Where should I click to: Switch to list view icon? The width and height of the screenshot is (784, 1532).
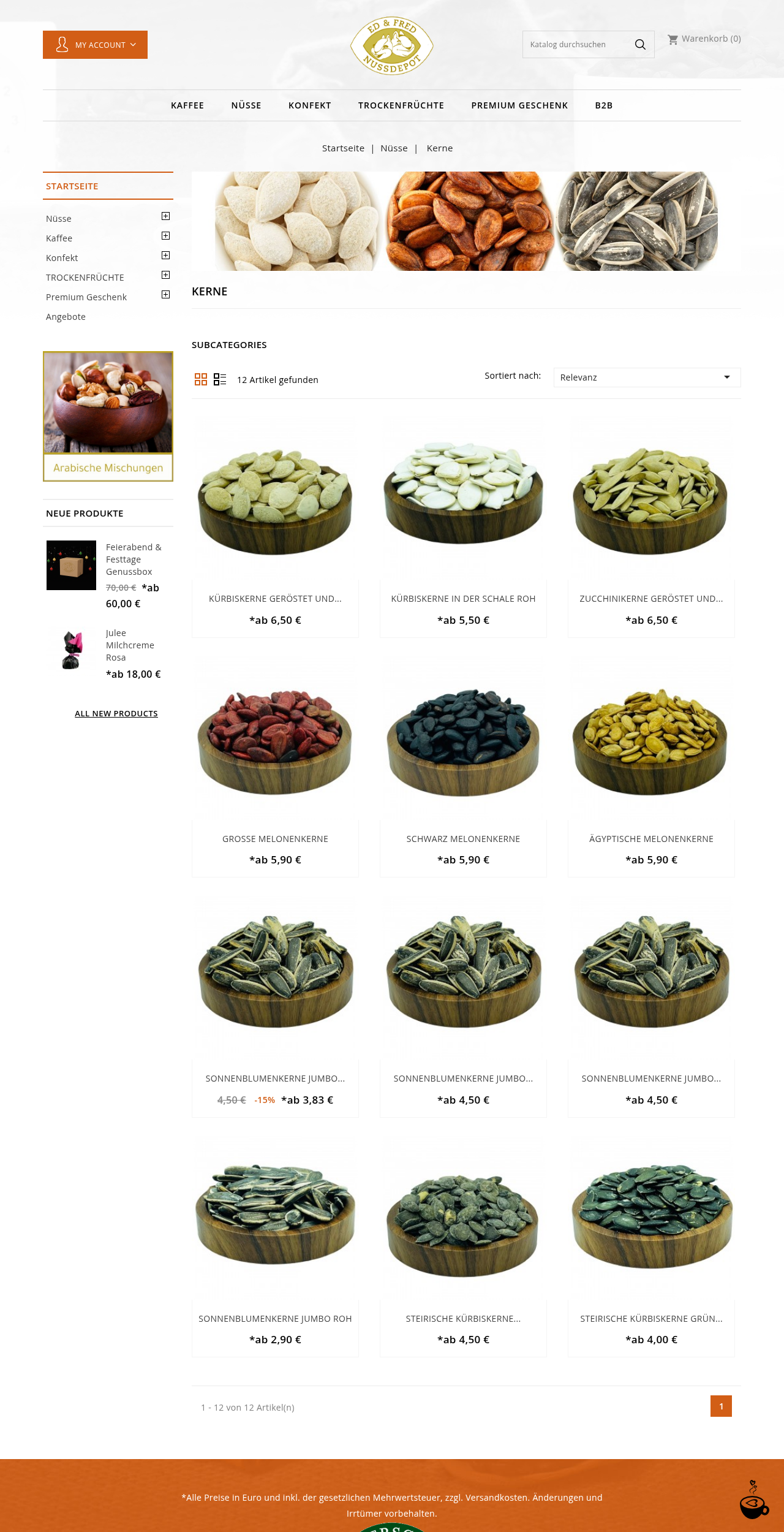[x=220, y=379]
